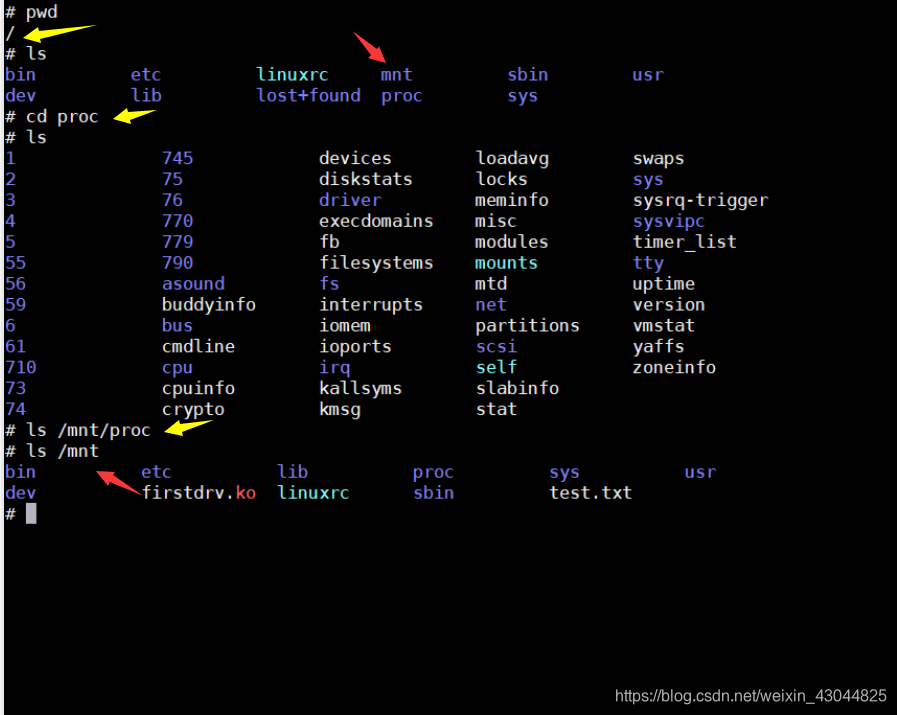Click the '710' process directory entry
This screenshot has width=897, height=715.
pos(21,367)
